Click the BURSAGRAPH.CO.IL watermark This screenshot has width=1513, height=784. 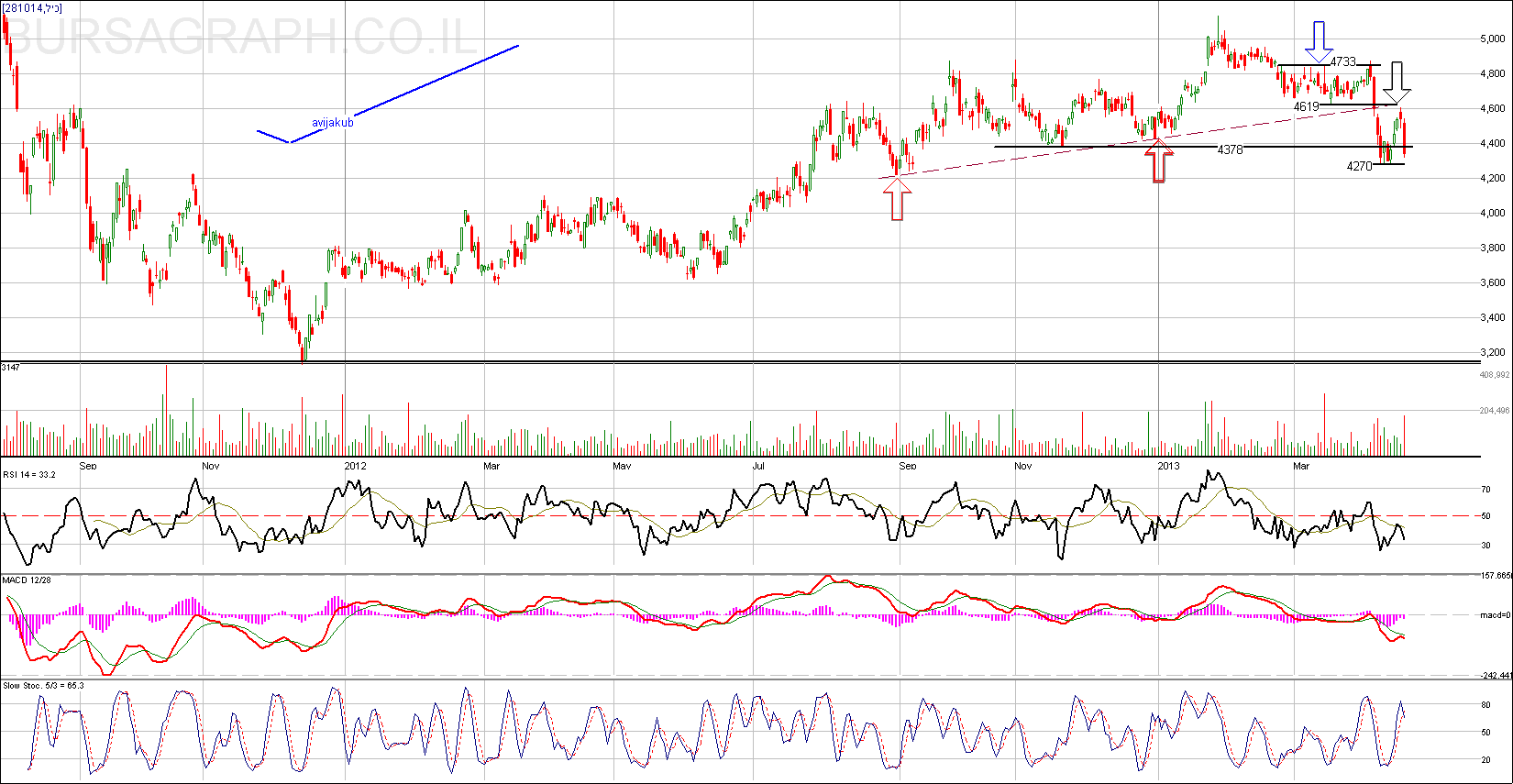coord(243,37)
